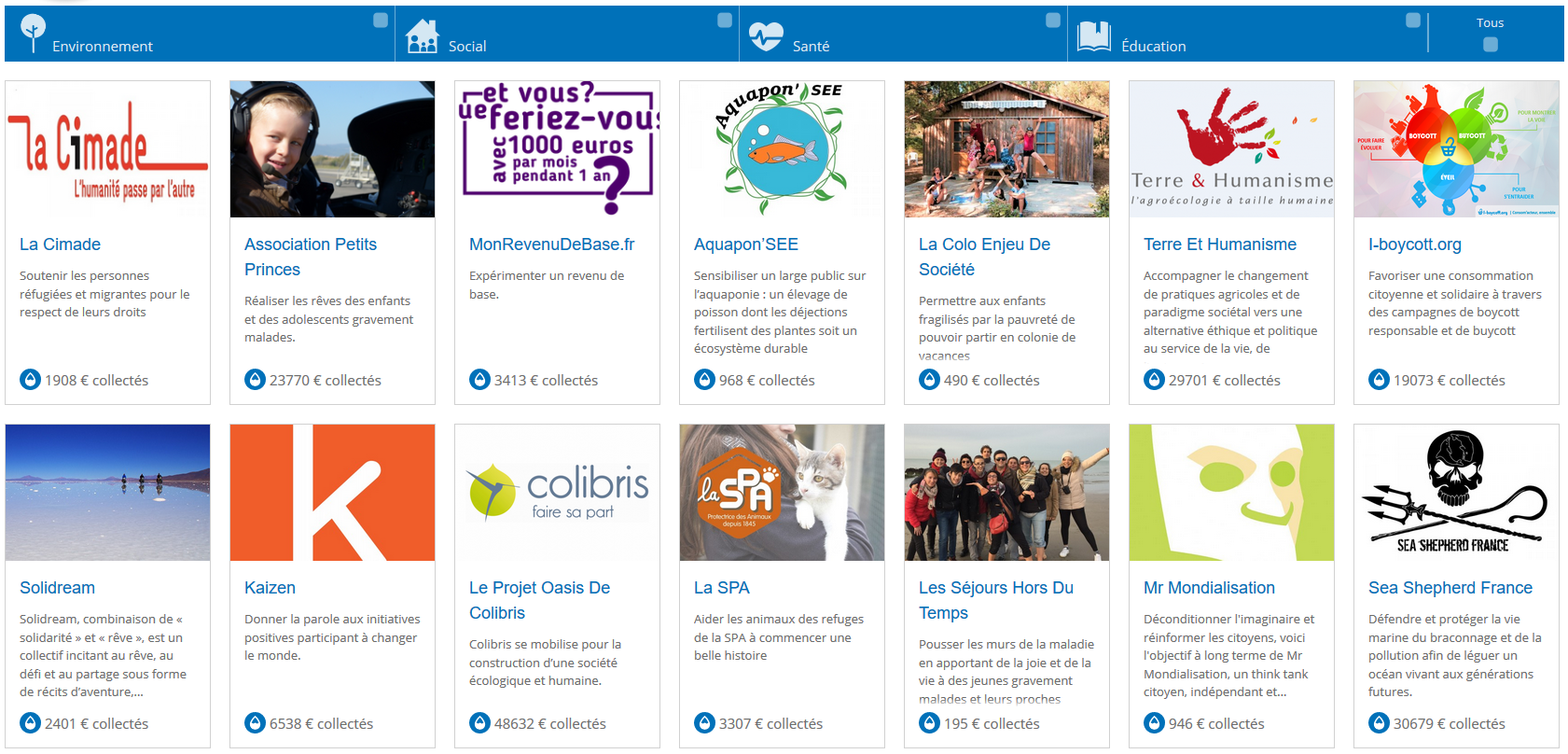Enable the Santé filter checkbox
Image resolution: width=1568 pixels, height=754 pixels.
(1053, 21)
